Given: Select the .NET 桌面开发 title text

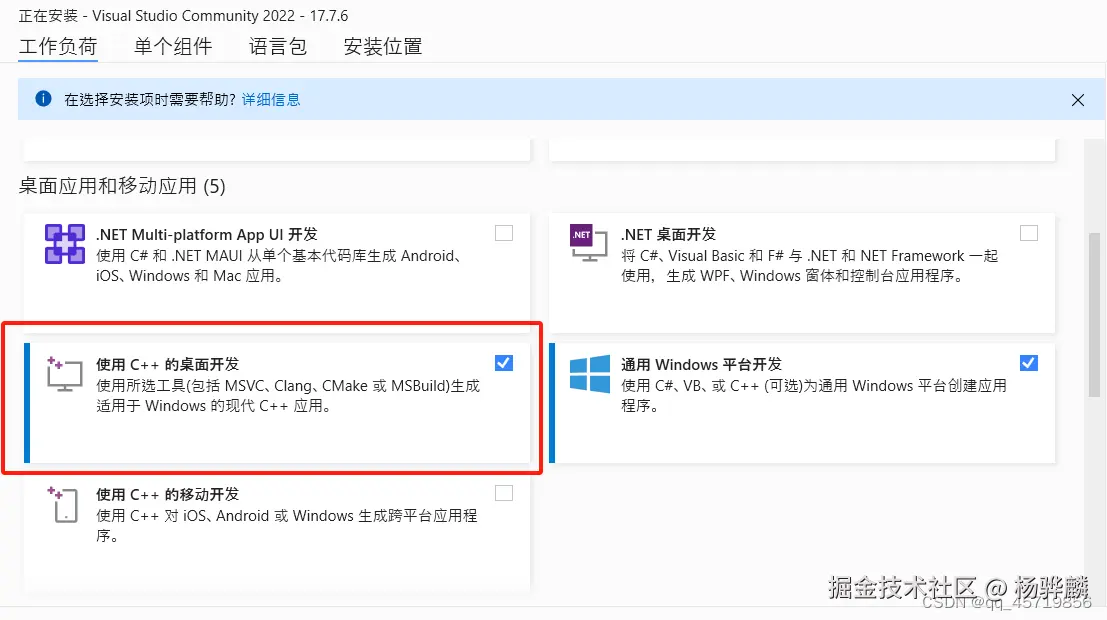Looking at the screenshot, I should [669, 234].
